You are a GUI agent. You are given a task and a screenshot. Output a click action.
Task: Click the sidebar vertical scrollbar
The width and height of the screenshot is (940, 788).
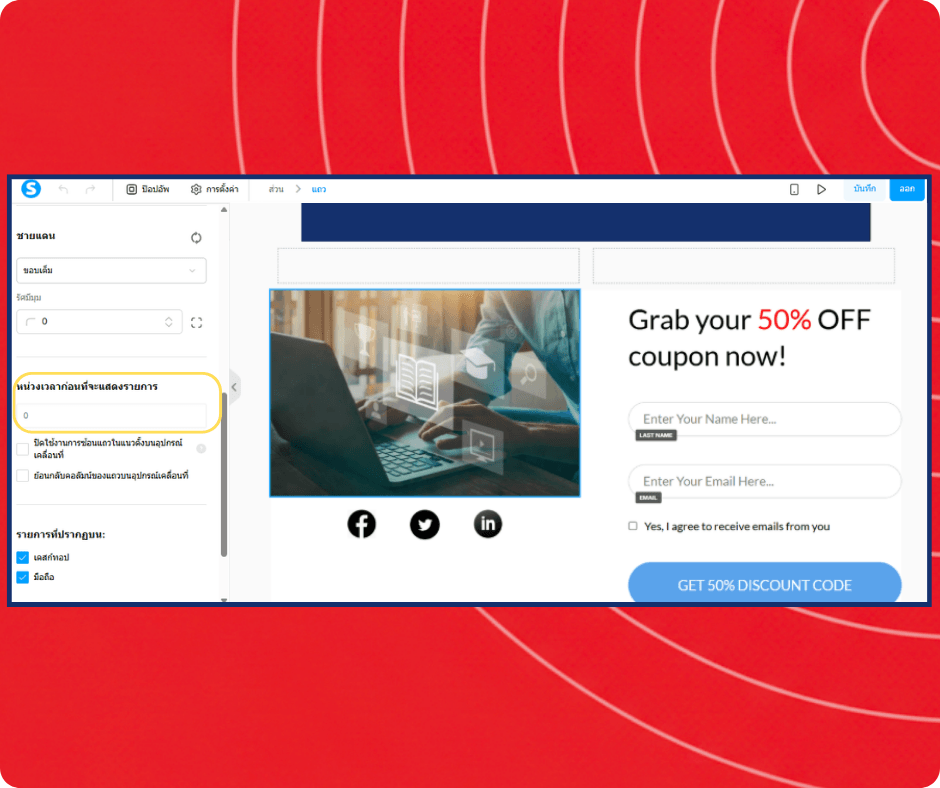(x=224, y=475)
